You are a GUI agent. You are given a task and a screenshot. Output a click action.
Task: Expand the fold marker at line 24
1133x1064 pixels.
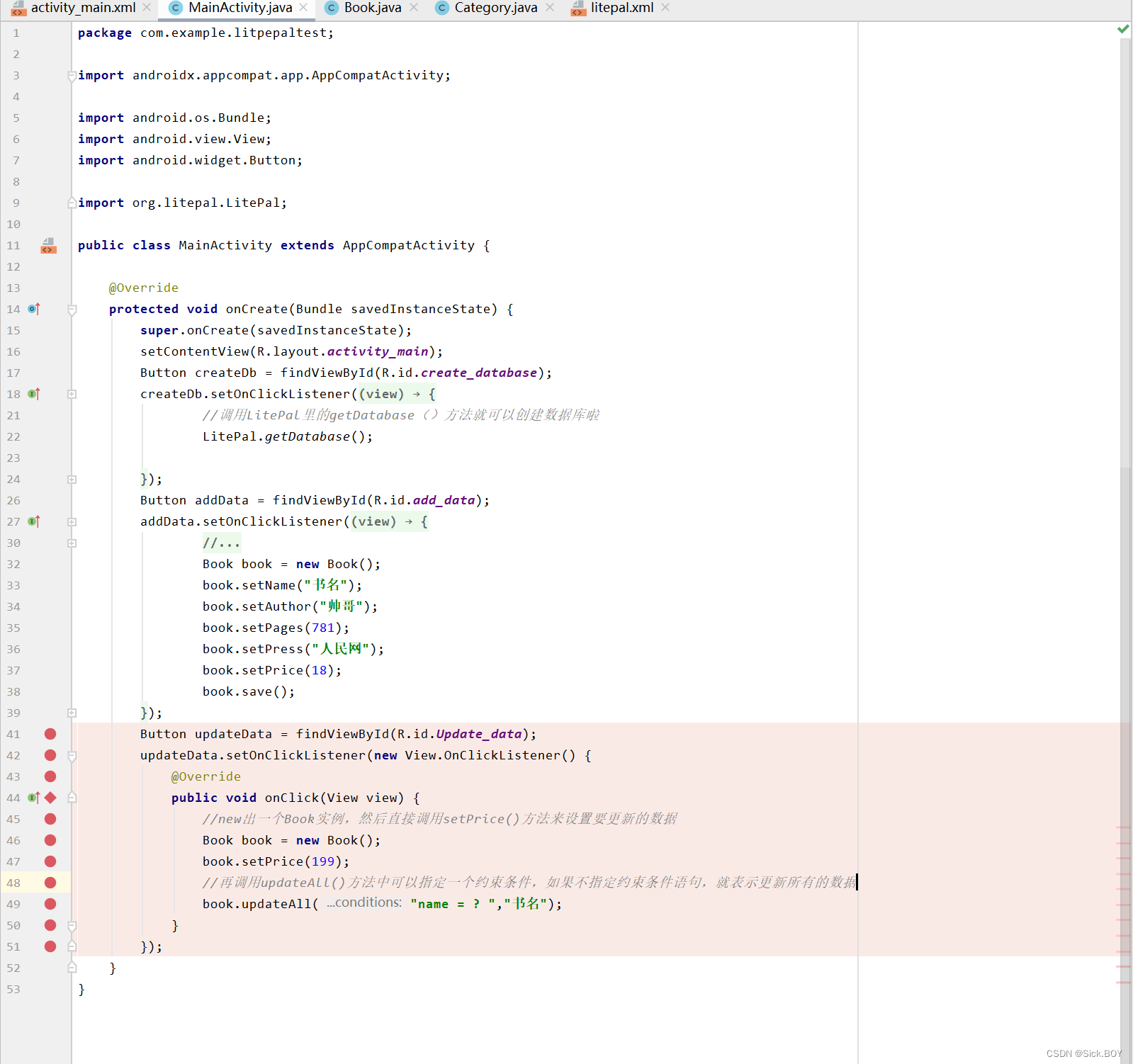coord(72,480)
